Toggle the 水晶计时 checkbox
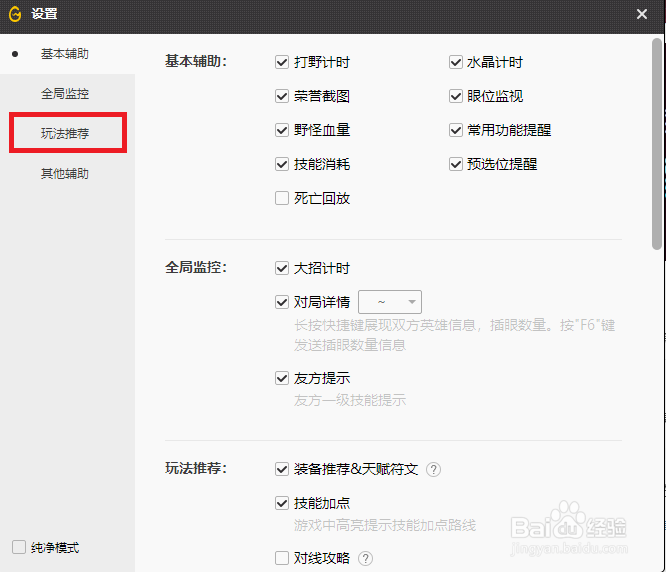Viewport: 666px width, 572px height. [x=456, y=62]
